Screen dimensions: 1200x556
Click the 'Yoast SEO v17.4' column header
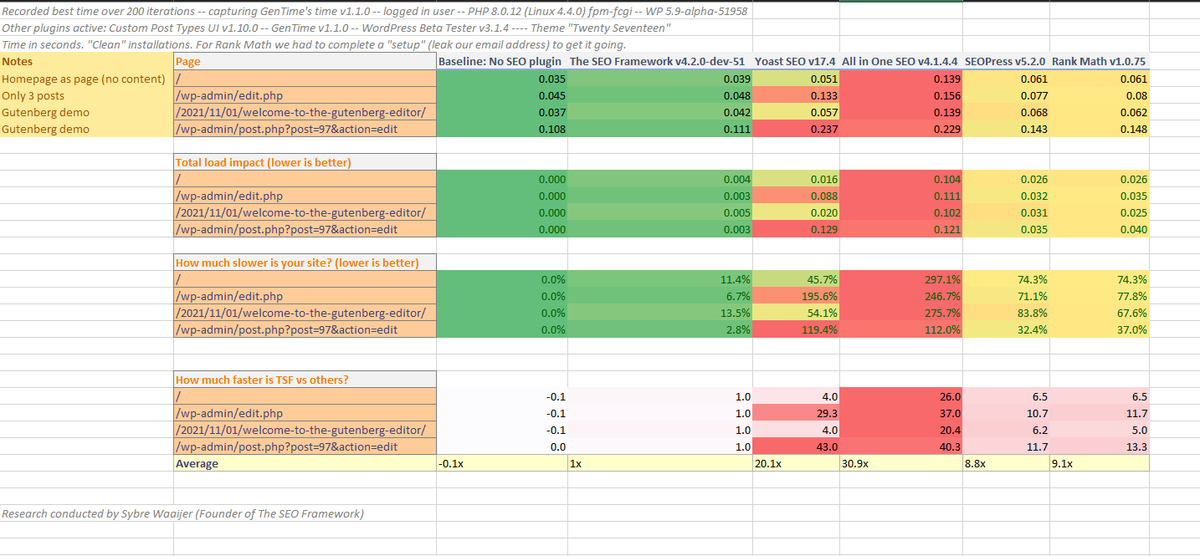click(796, 62)
